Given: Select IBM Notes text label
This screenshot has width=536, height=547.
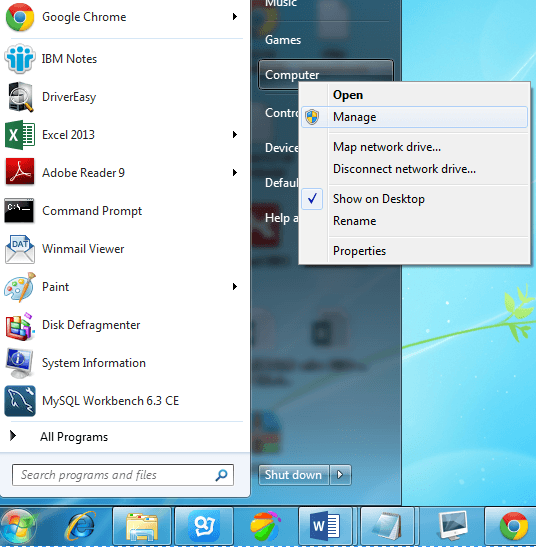Looking at the screenshot, I should tap(69, 59).
